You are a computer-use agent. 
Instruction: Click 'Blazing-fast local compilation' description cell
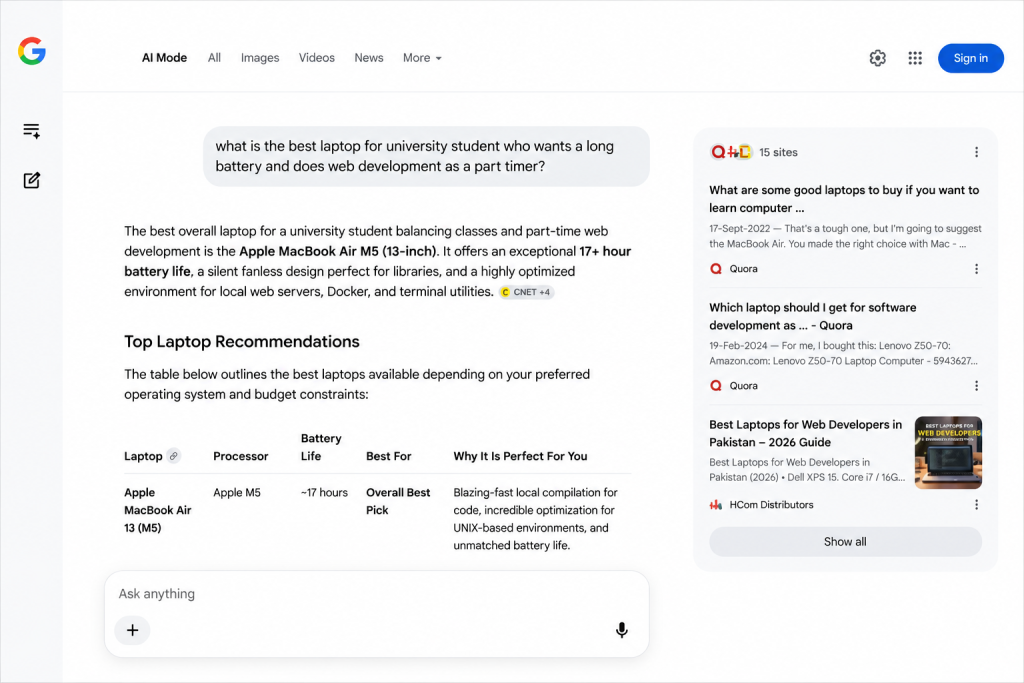[535, 519]
